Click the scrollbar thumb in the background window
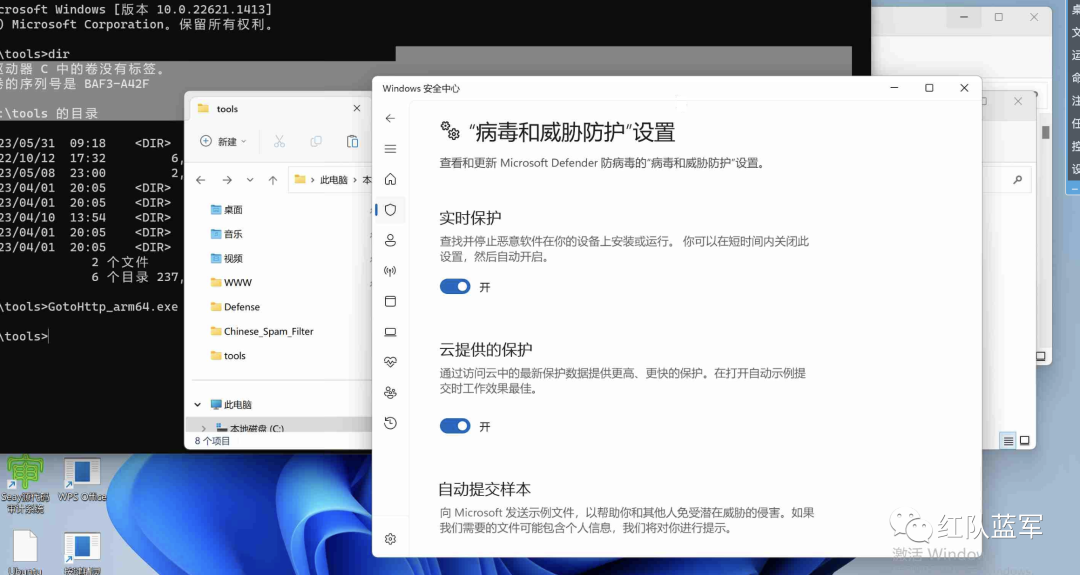 tap(1046, 132)
